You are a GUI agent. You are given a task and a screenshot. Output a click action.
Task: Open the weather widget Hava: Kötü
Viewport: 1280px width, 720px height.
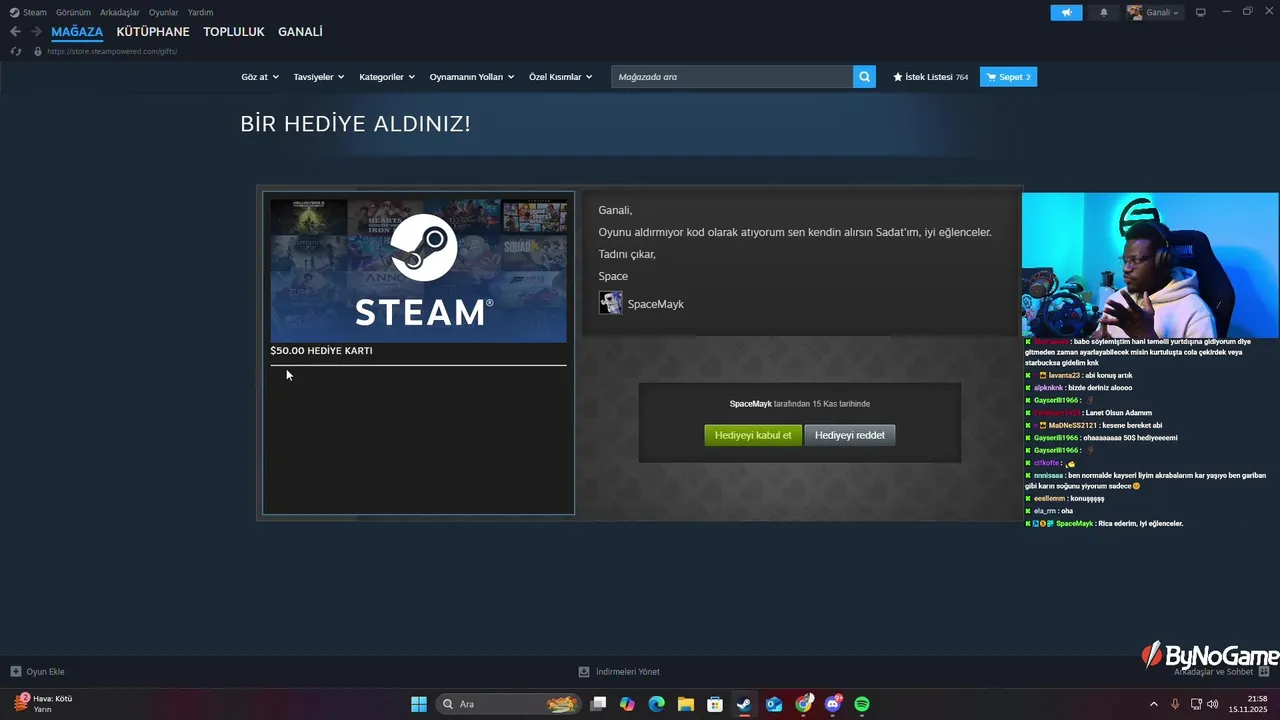coord(43,704)
